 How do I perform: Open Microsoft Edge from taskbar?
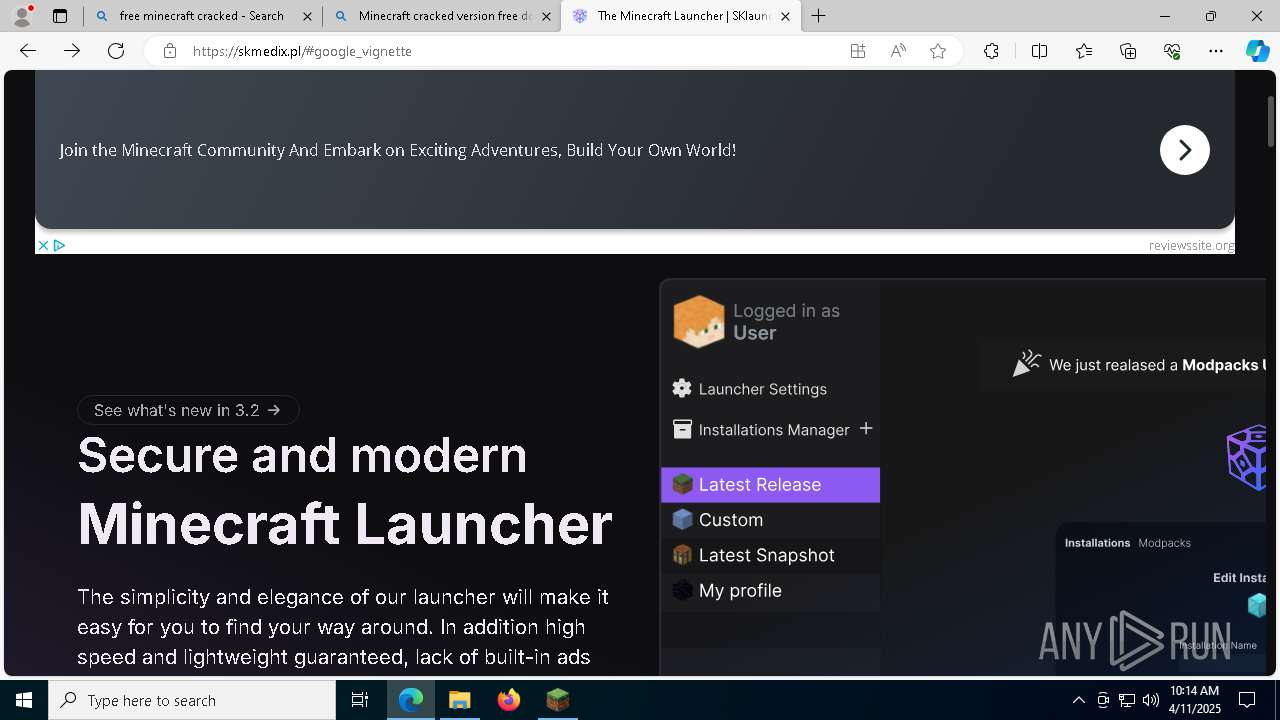point(411,700)
